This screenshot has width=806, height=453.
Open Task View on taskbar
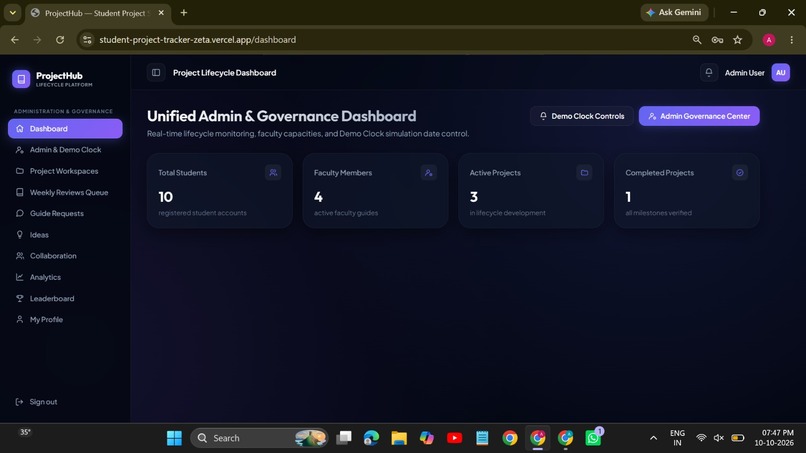344,438
